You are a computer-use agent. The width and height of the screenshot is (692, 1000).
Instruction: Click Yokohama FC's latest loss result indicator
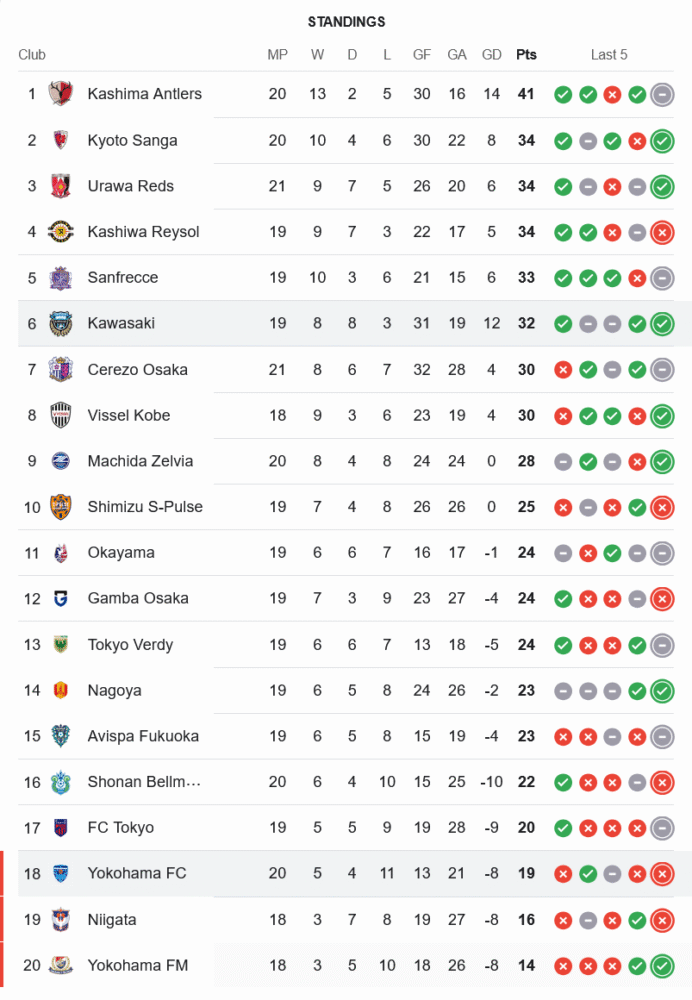(x=662, y=874)
